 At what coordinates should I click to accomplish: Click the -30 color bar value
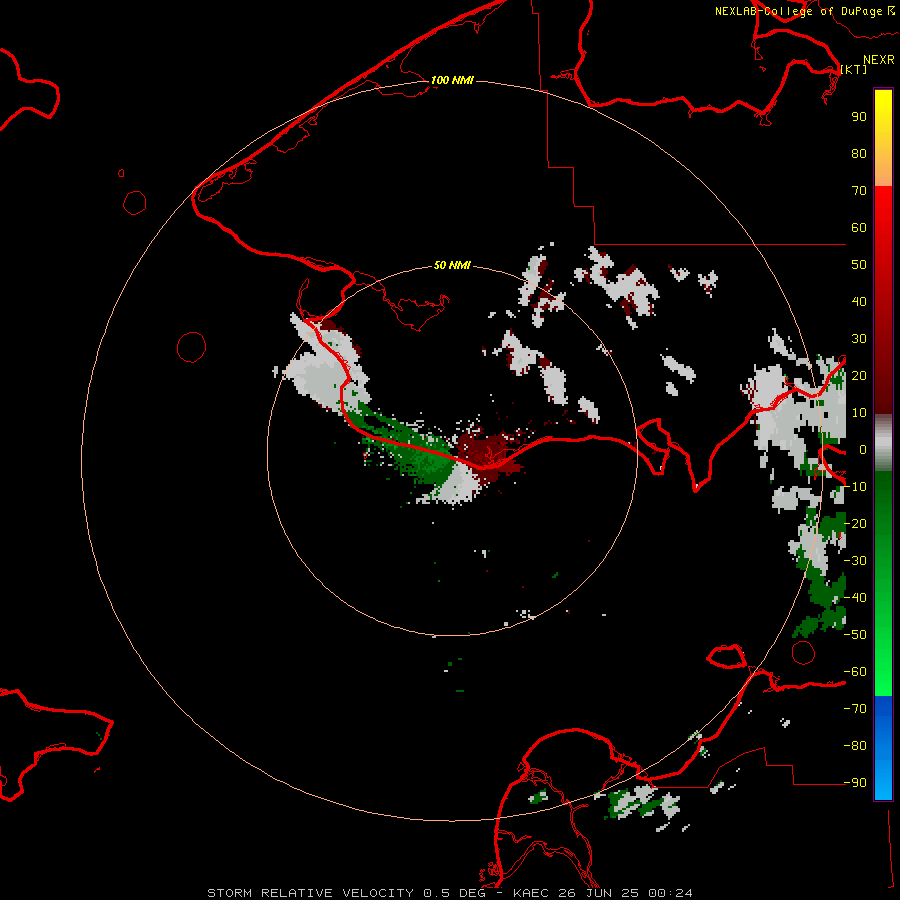855,561
